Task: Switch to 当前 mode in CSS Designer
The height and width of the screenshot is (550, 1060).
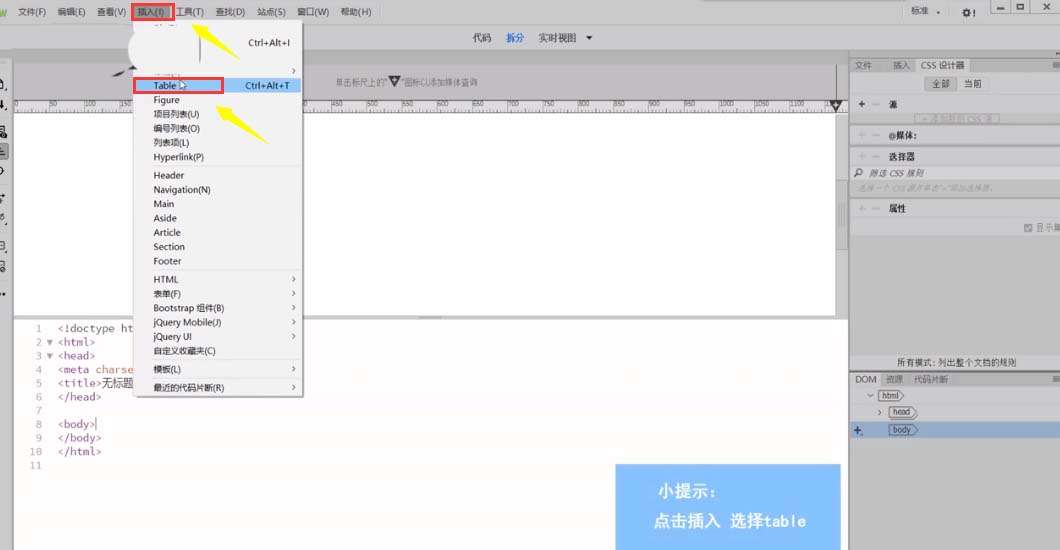Action: (x=972, y=84)
